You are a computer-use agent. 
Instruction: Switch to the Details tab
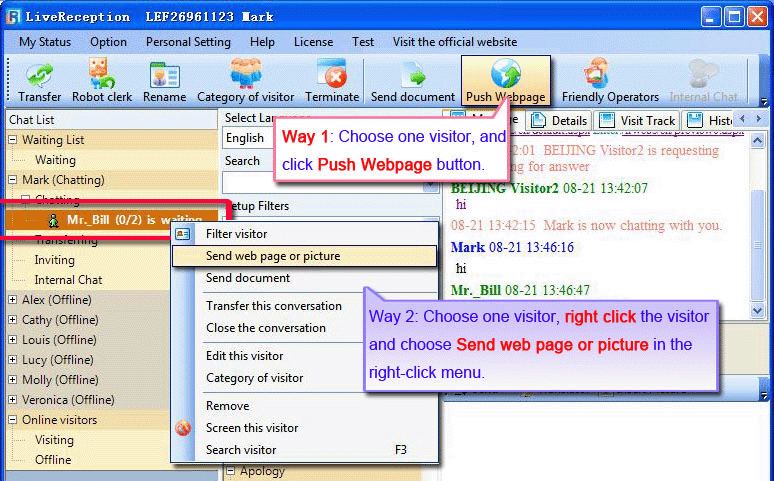pos(559,120)
